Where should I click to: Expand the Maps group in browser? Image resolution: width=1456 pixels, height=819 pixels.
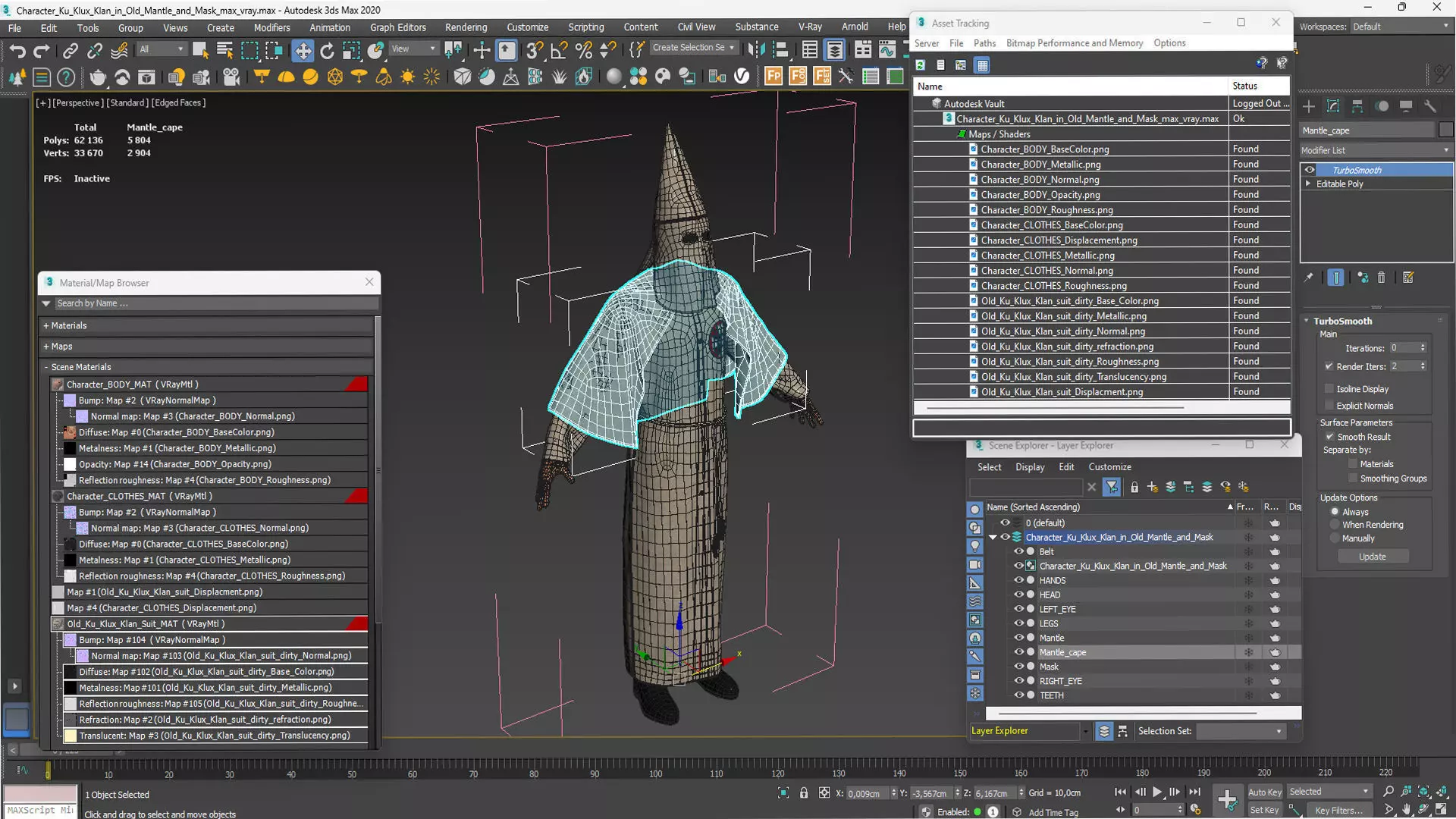(x=45, y=347)
